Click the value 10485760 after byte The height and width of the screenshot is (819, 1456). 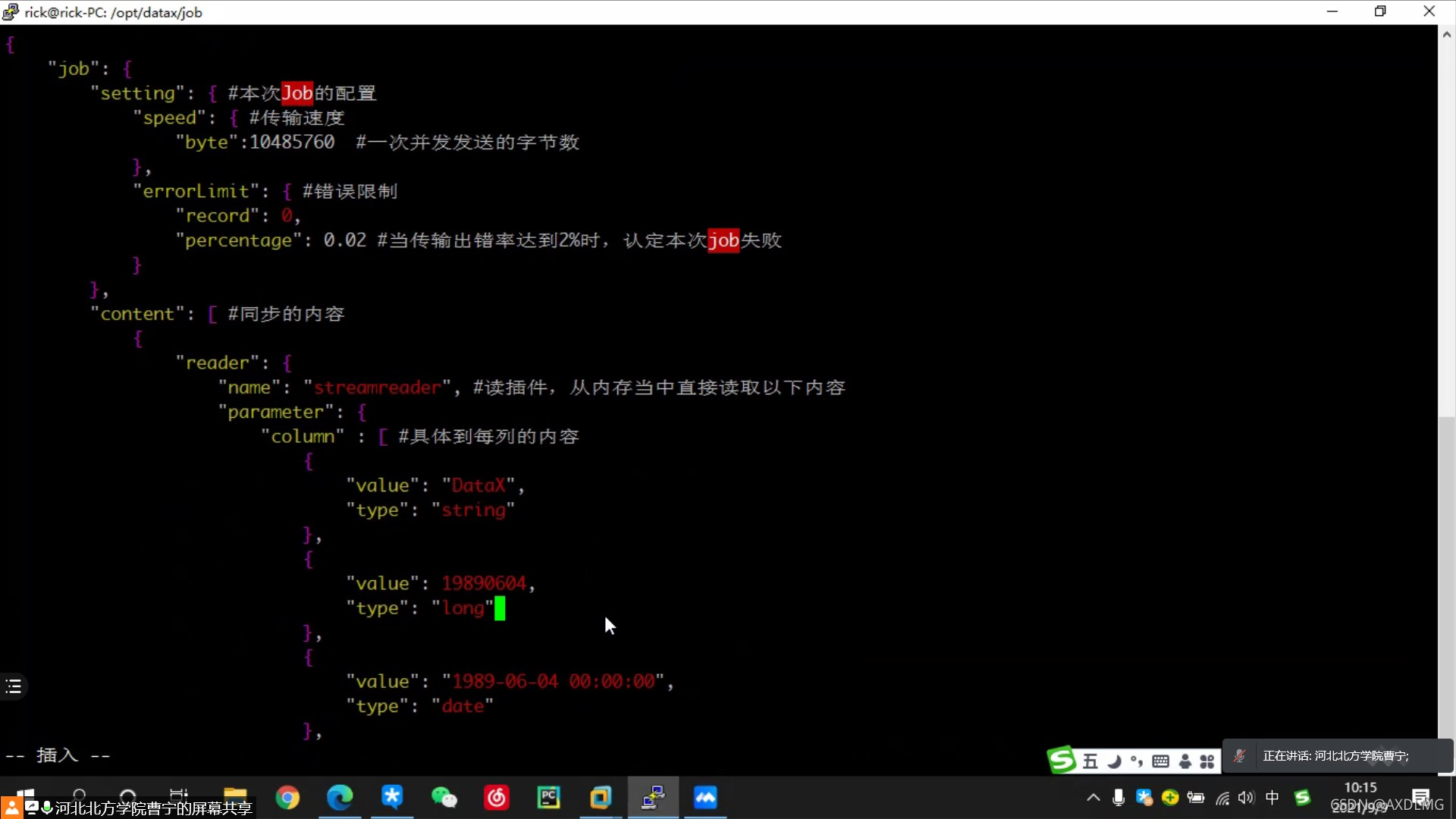point(292,142)
